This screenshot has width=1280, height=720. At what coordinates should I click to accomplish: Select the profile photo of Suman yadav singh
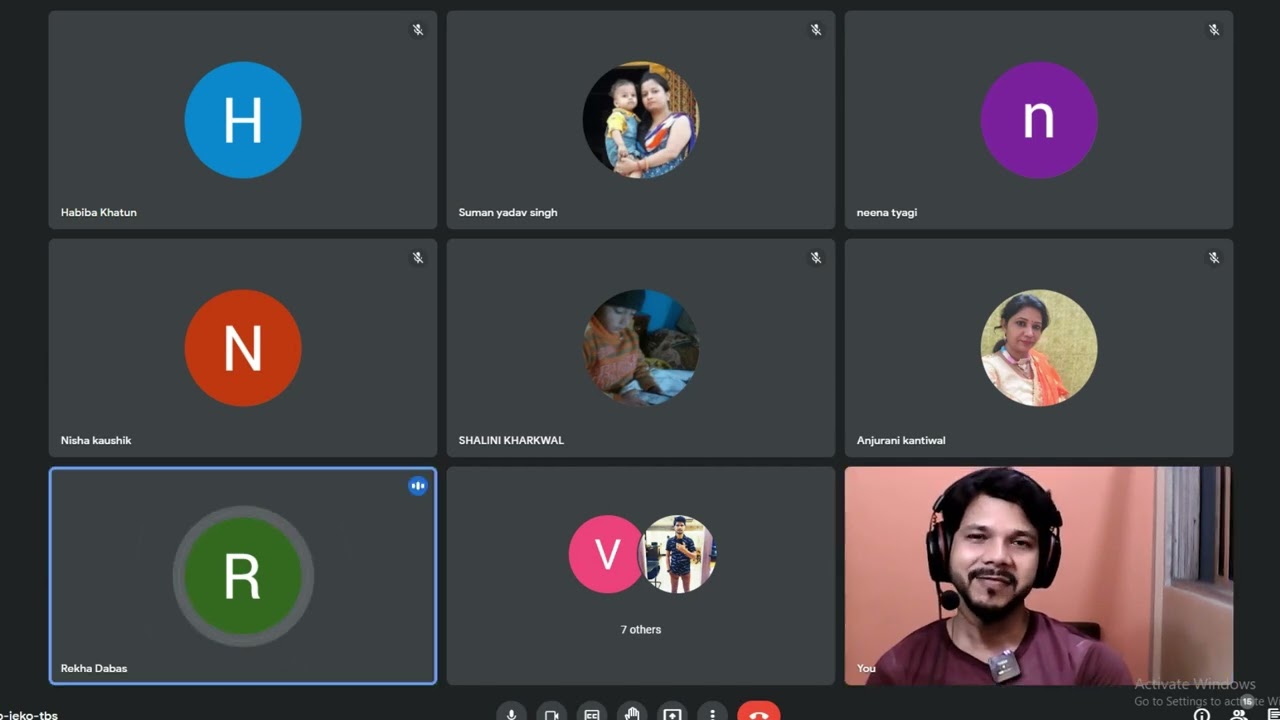pos(641,120)
